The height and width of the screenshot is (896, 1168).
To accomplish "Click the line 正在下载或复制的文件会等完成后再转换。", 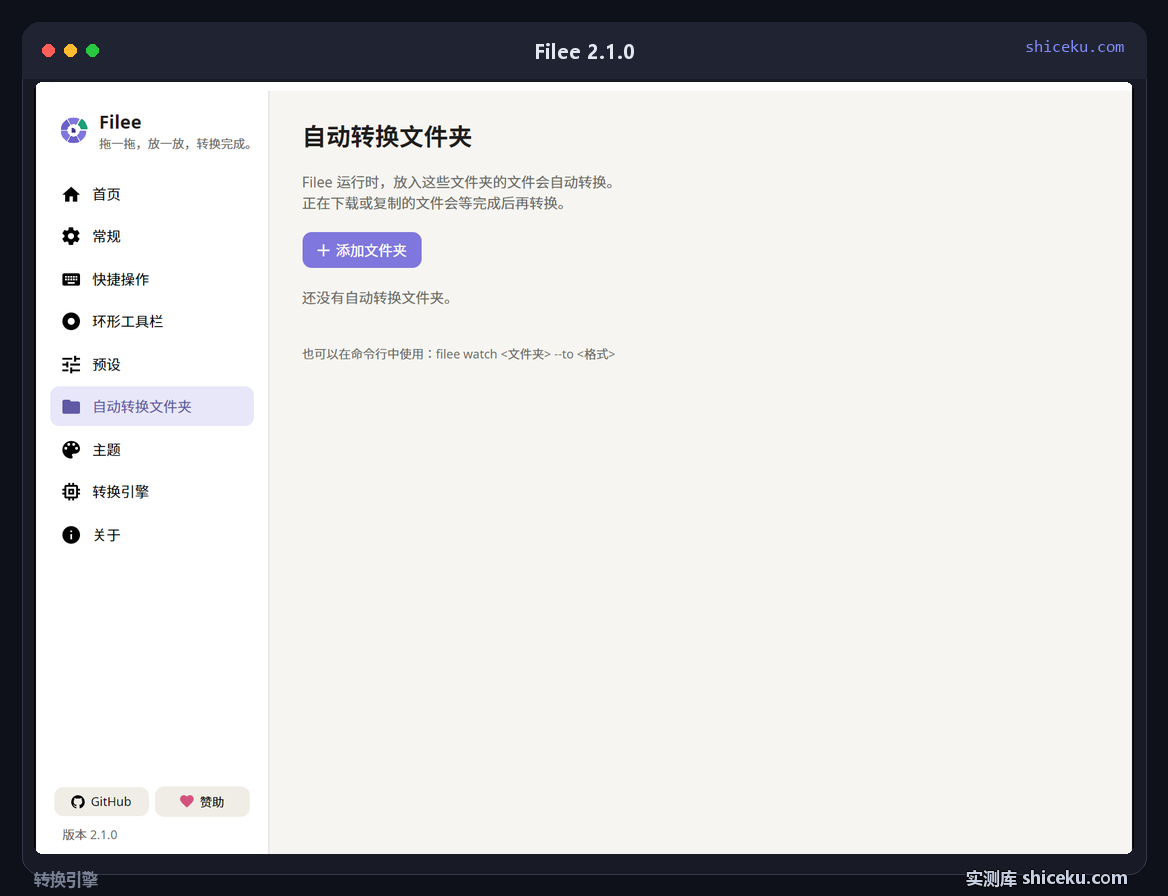I will [x=434, y=203].
